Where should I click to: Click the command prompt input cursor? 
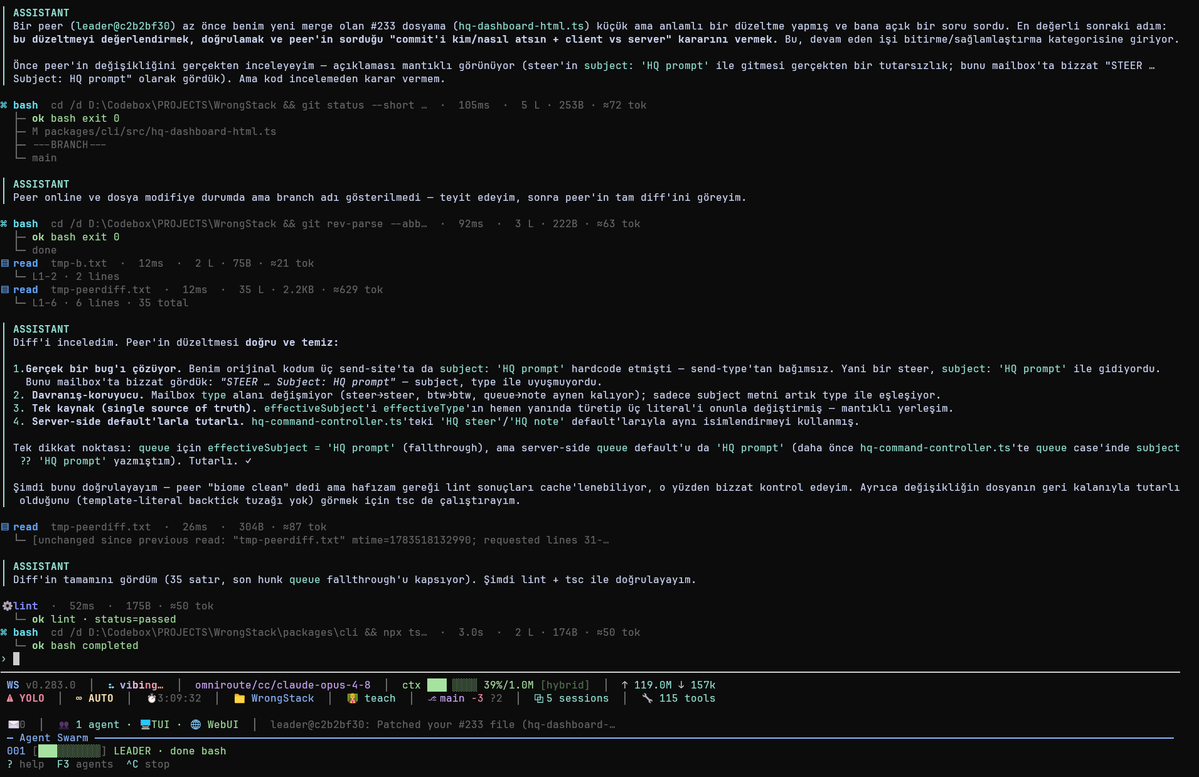coord(16,658)
